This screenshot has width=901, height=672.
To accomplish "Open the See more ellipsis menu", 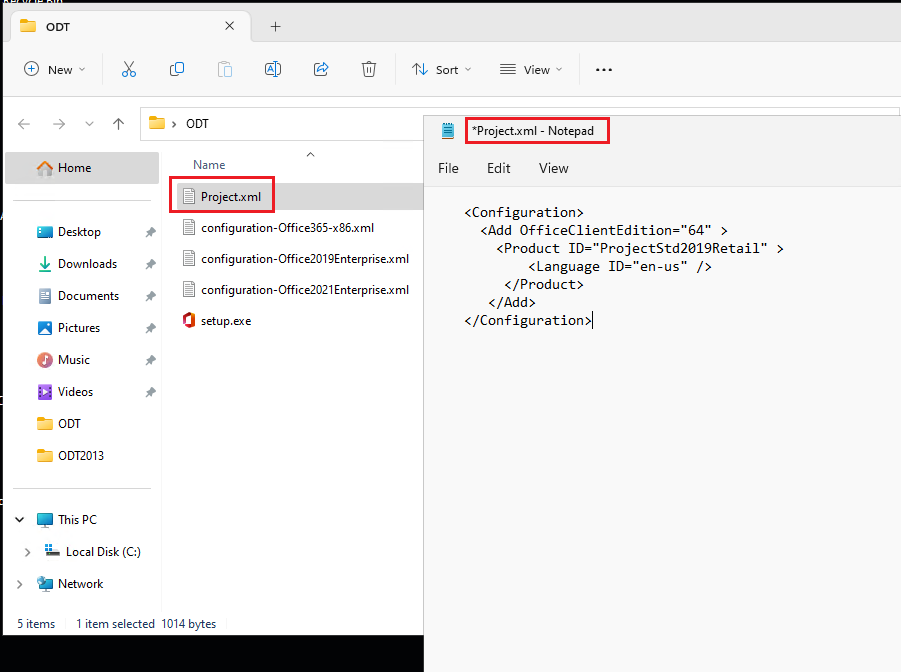I will point(604,70).
